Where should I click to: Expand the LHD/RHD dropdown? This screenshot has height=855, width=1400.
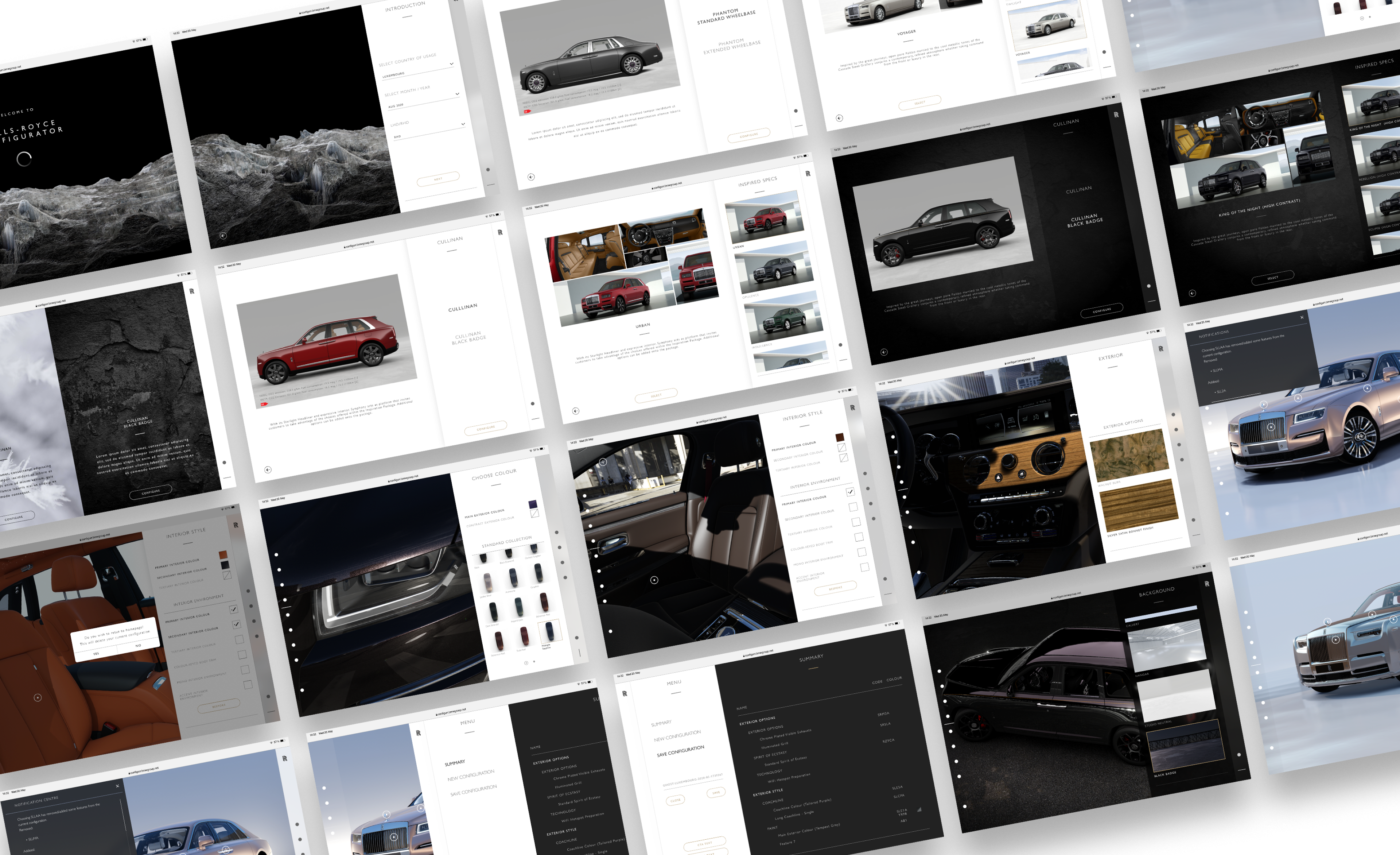[463, 124]
